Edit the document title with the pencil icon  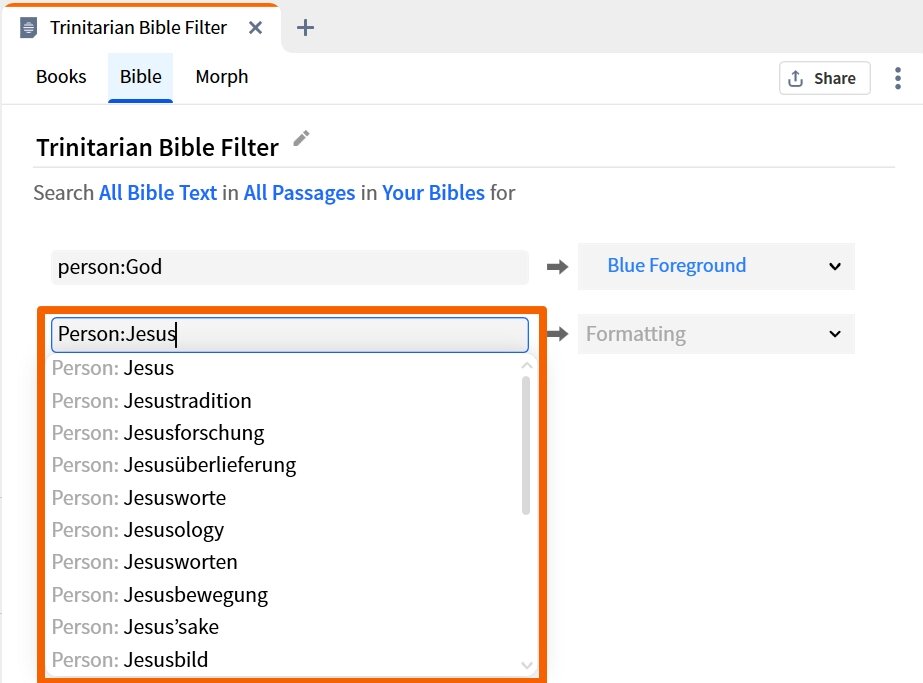pyautogui.click(x=299, y=139)
